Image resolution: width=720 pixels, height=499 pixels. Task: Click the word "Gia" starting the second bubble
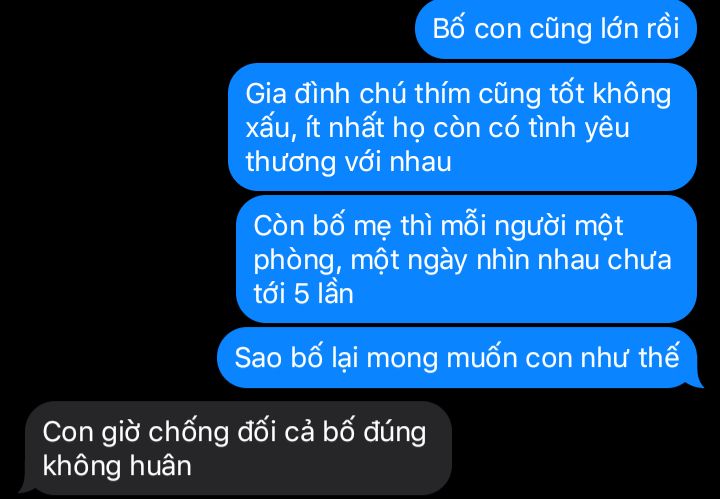pyautogui.click(x=266, y=94)
